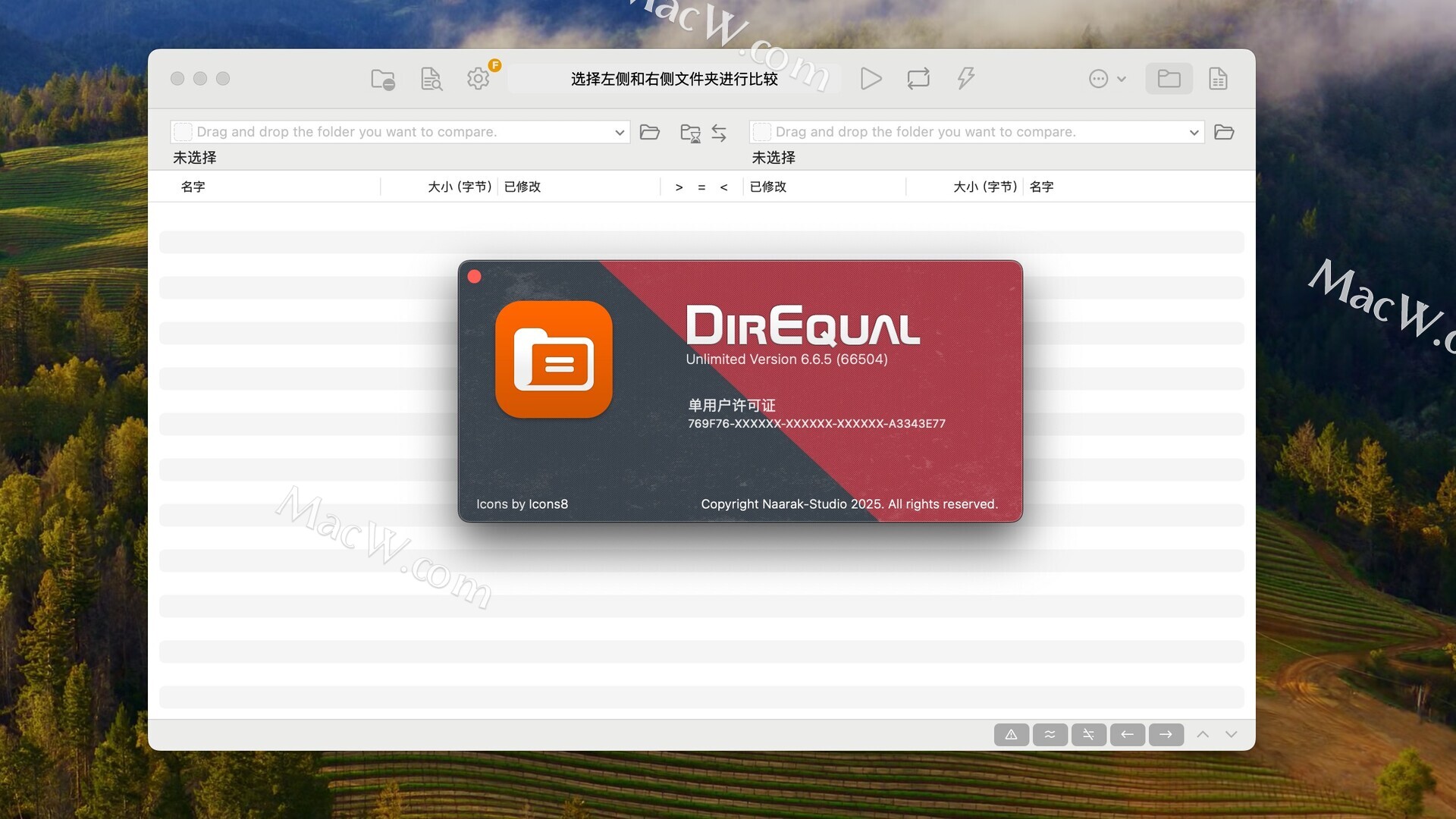Screen dimensions: 1456x819
Task: Click the toolbar status text 选择左侧和右侧文件夹进行比较
Action: click(674, 79)
